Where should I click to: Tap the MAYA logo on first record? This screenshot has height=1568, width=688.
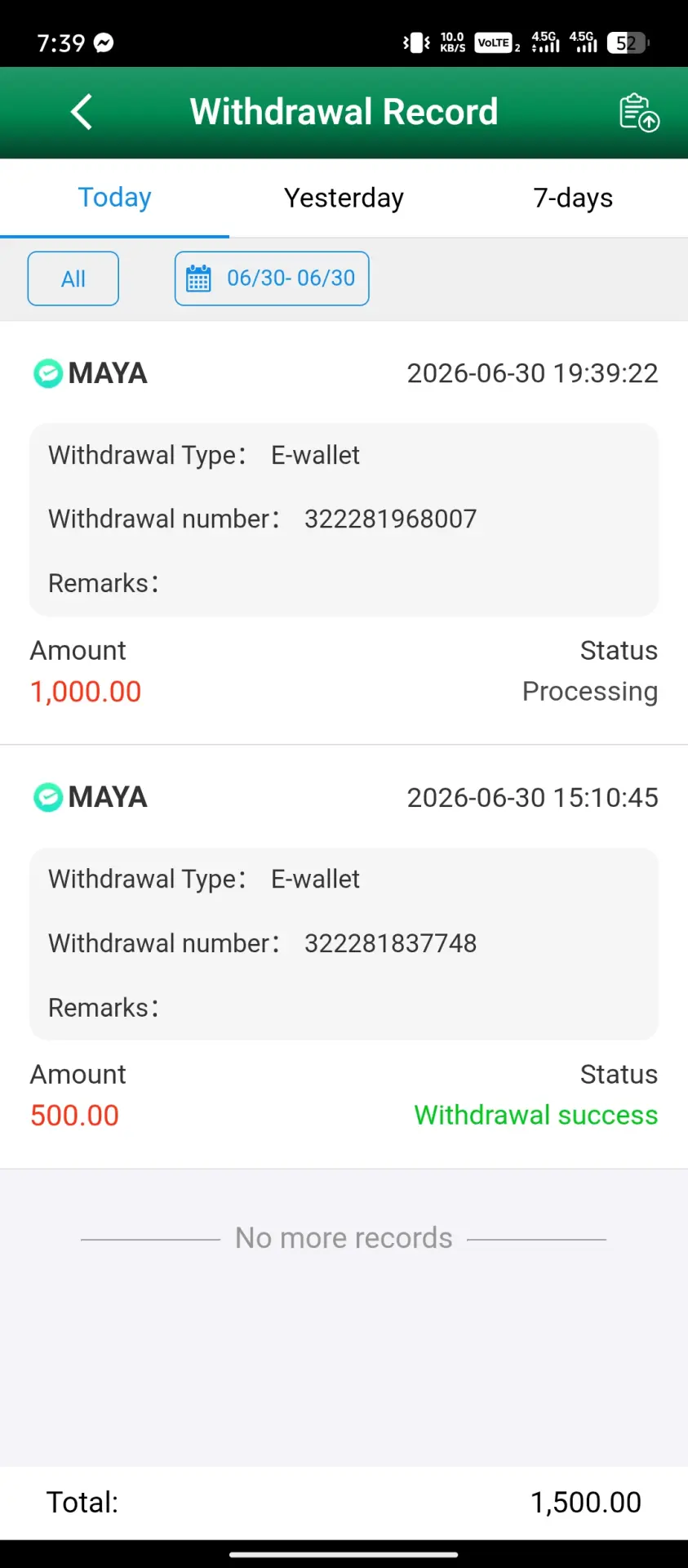[47, 373]
